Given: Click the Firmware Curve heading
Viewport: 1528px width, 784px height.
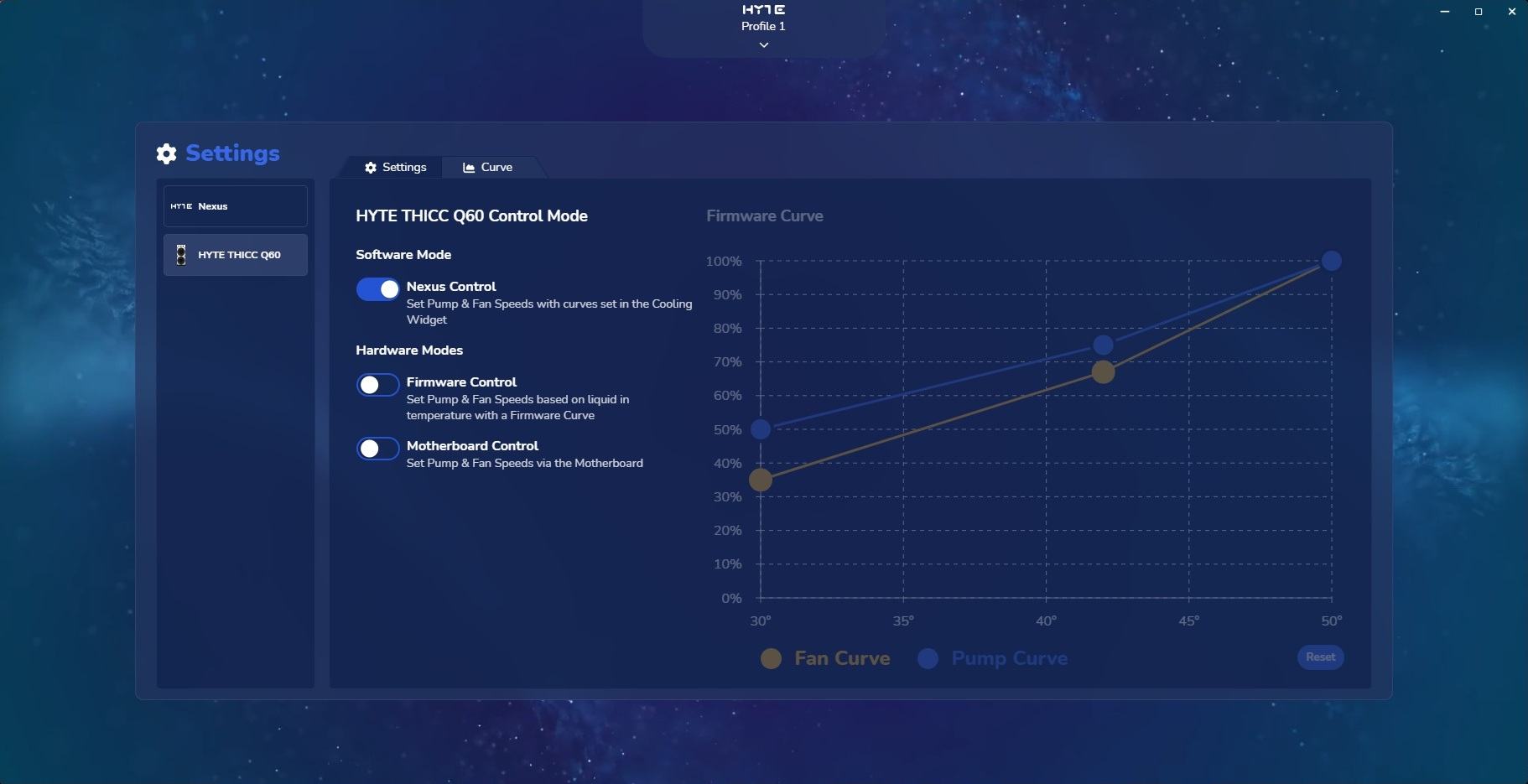Looking at the screenshot, I should [765, 215].
